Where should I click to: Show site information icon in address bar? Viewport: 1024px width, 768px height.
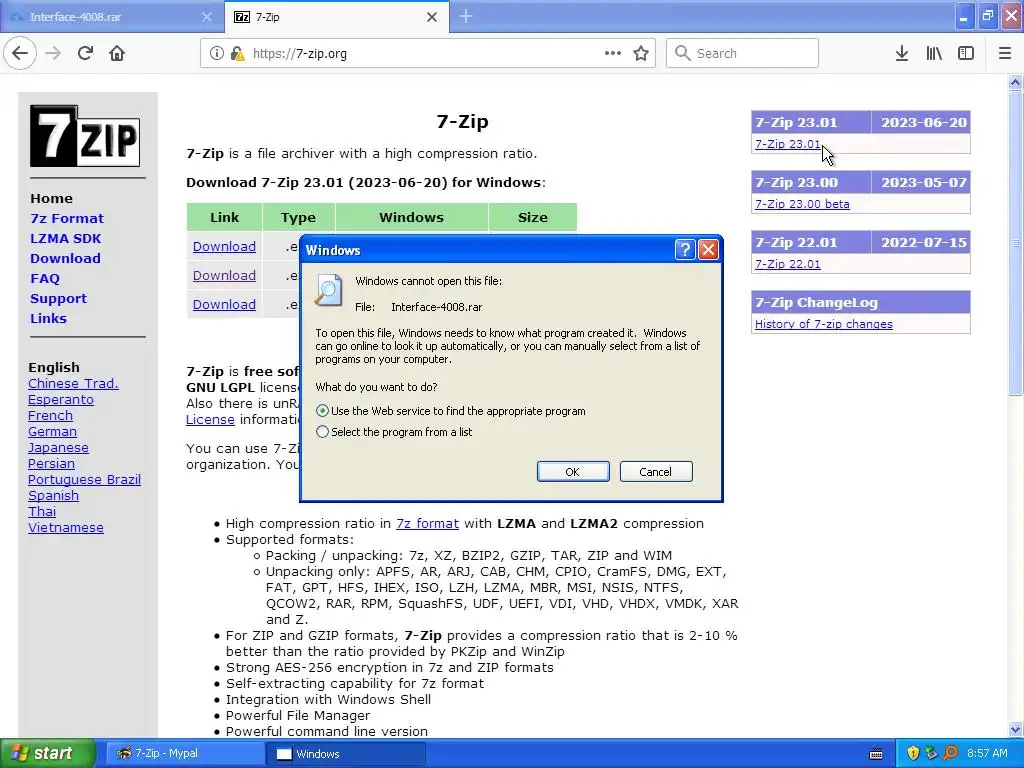pos(216,54)
